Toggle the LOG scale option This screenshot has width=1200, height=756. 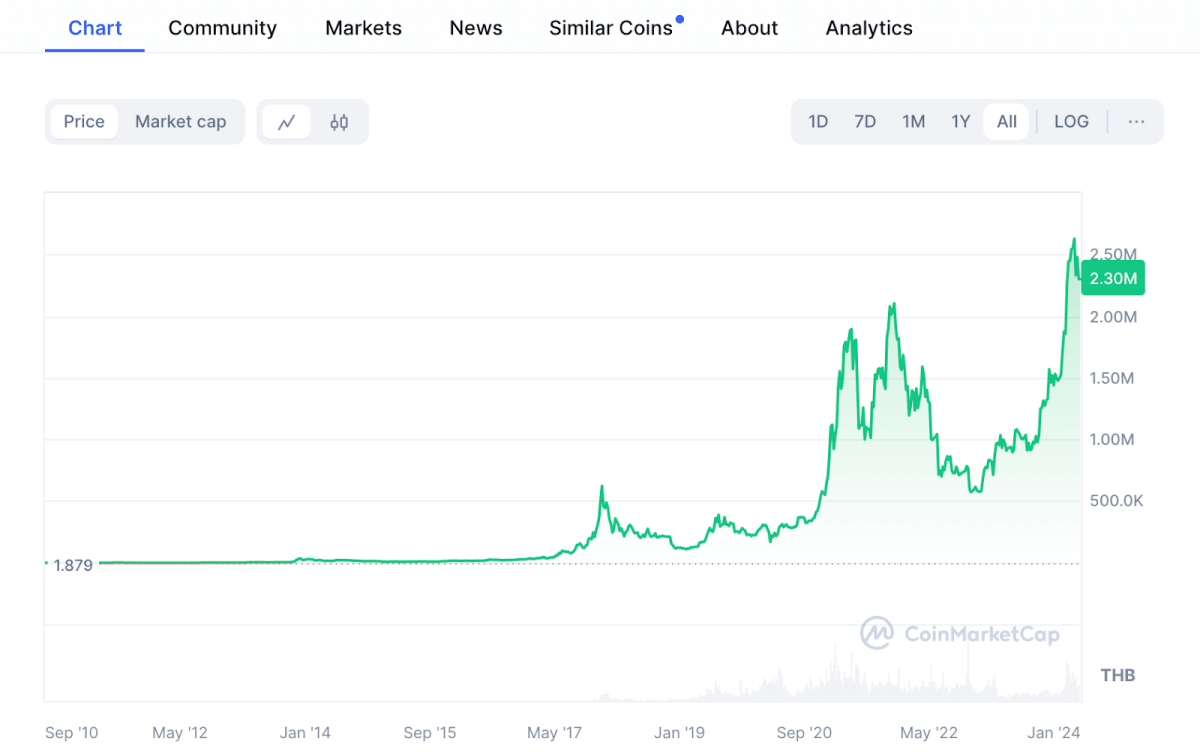coord(1071,122)
